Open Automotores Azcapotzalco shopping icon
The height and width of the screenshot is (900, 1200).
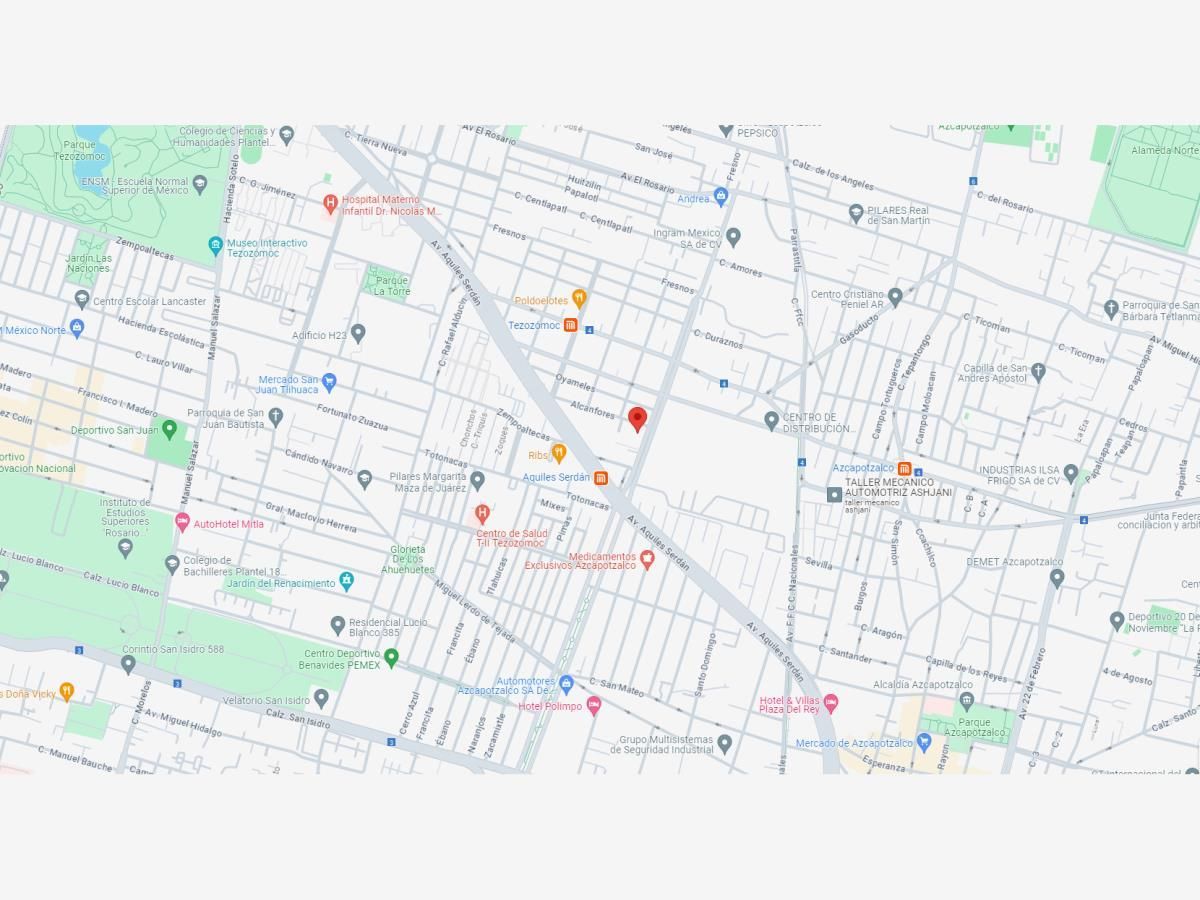pos(566,685)
